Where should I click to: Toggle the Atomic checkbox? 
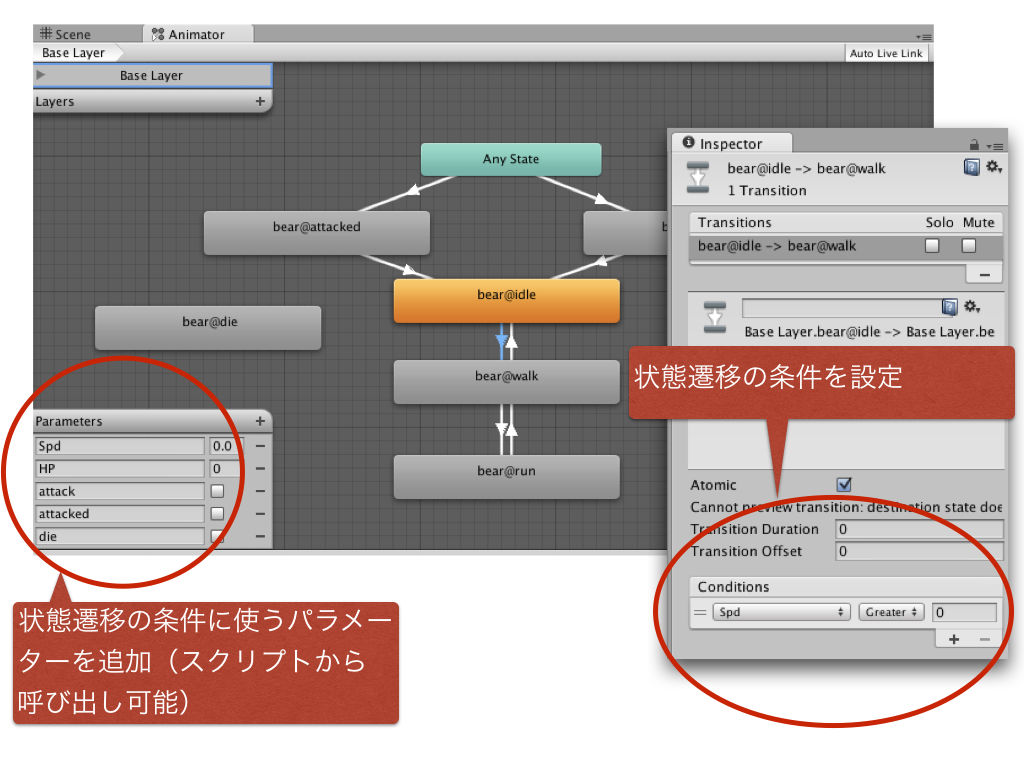tap(844, 485)
